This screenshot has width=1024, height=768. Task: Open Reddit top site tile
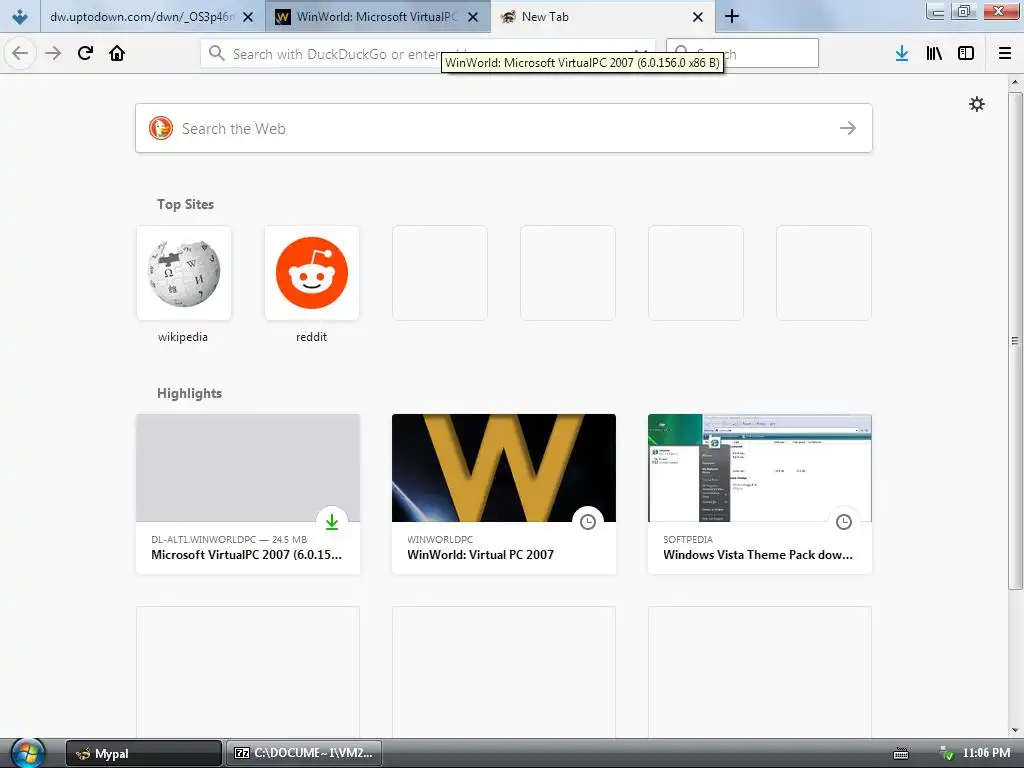(x=312, y=273)
